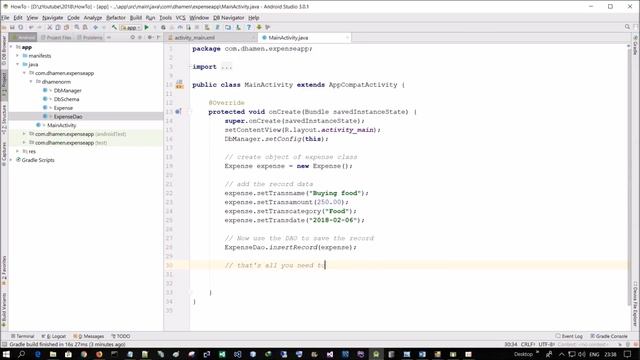Viewport: 640px width, 360px height.
Task: Click the Debug app bug icon
Action: (163, 27)
